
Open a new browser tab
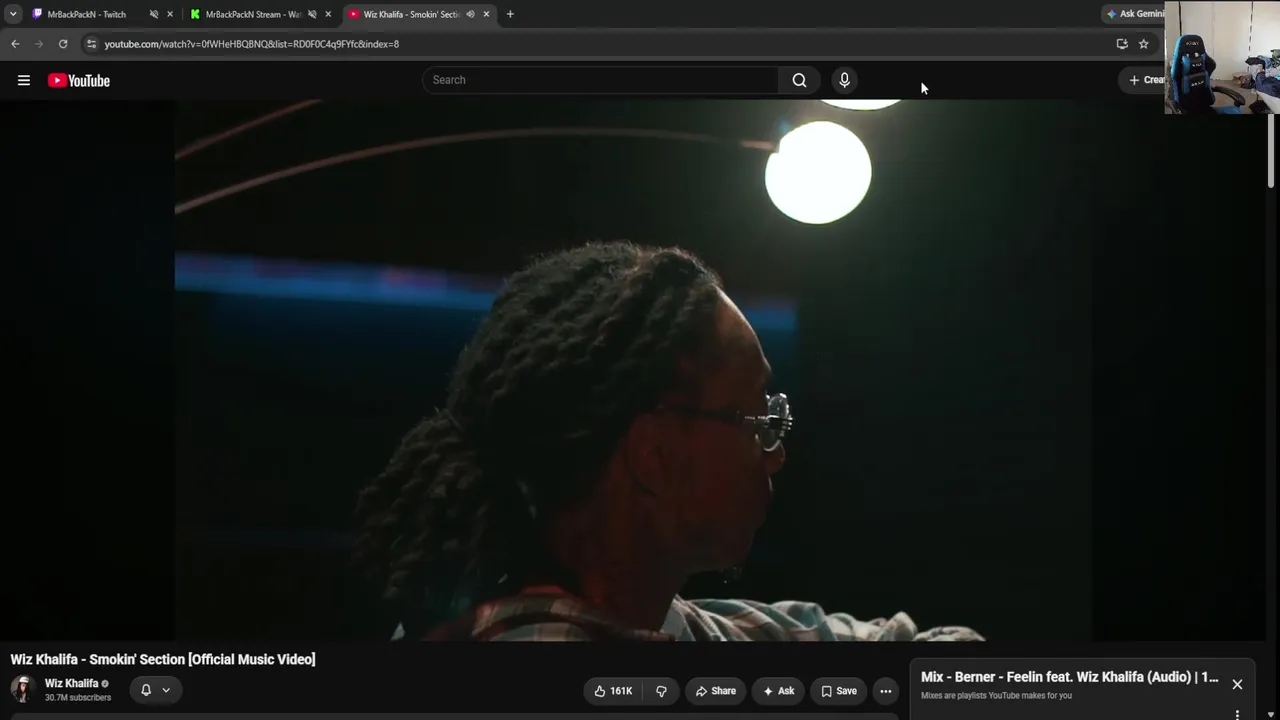coord(510,14)
